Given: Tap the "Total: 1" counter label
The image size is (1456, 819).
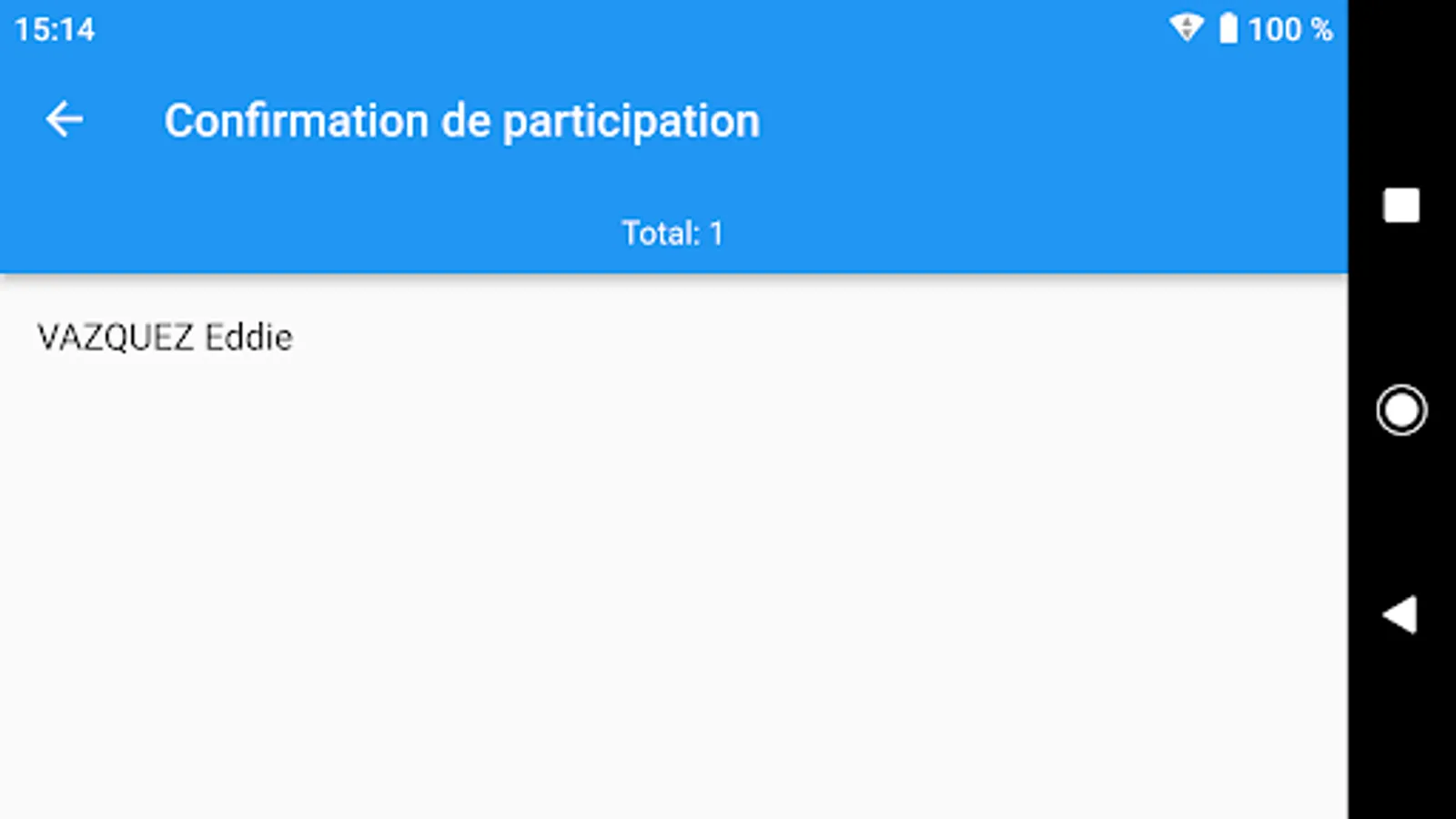Looking at the screenshot, I should (x=672, y=233).
